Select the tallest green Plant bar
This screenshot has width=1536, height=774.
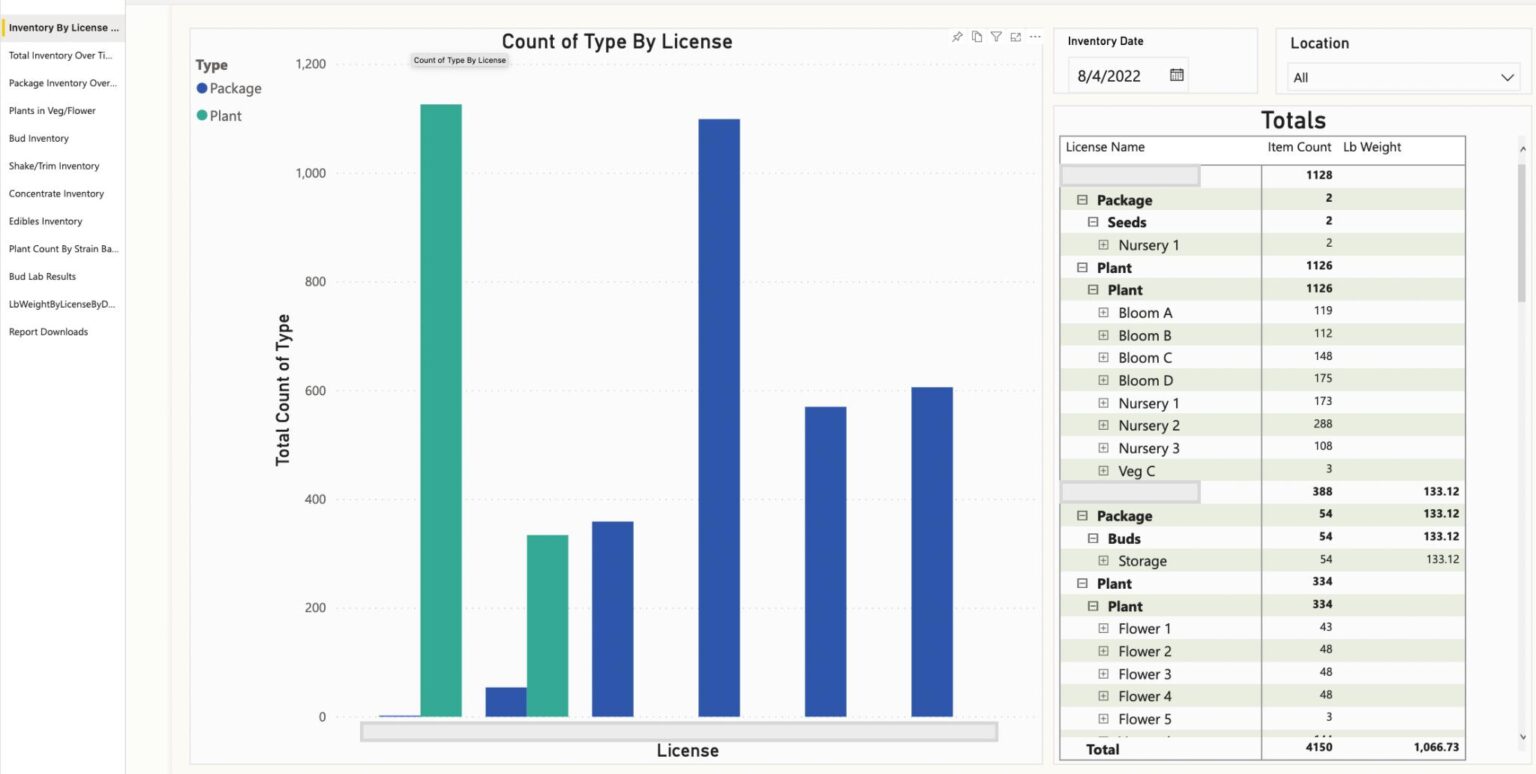[441, 410]
